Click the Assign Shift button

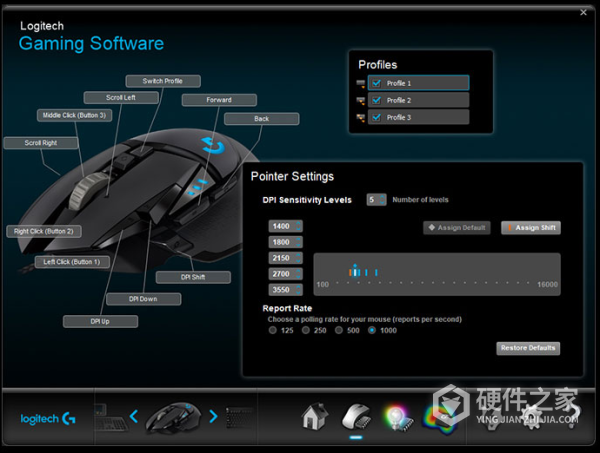[531, 228]
